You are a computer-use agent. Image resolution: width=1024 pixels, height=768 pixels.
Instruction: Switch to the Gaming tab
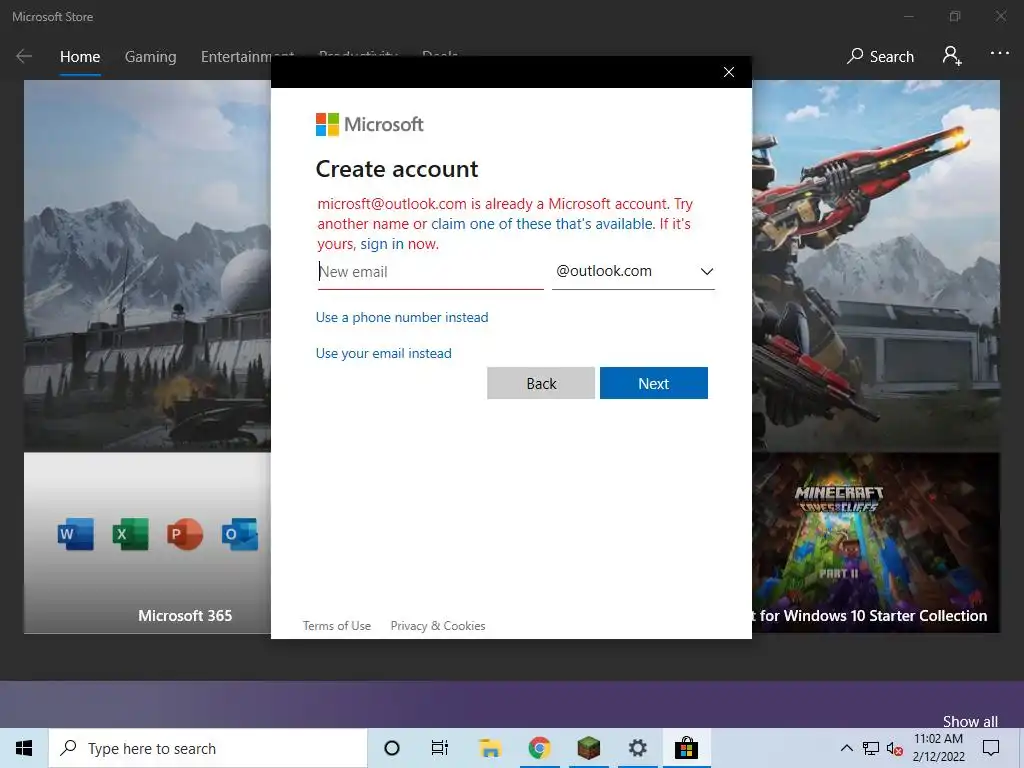pyautogui.click(x=150, y=57)
